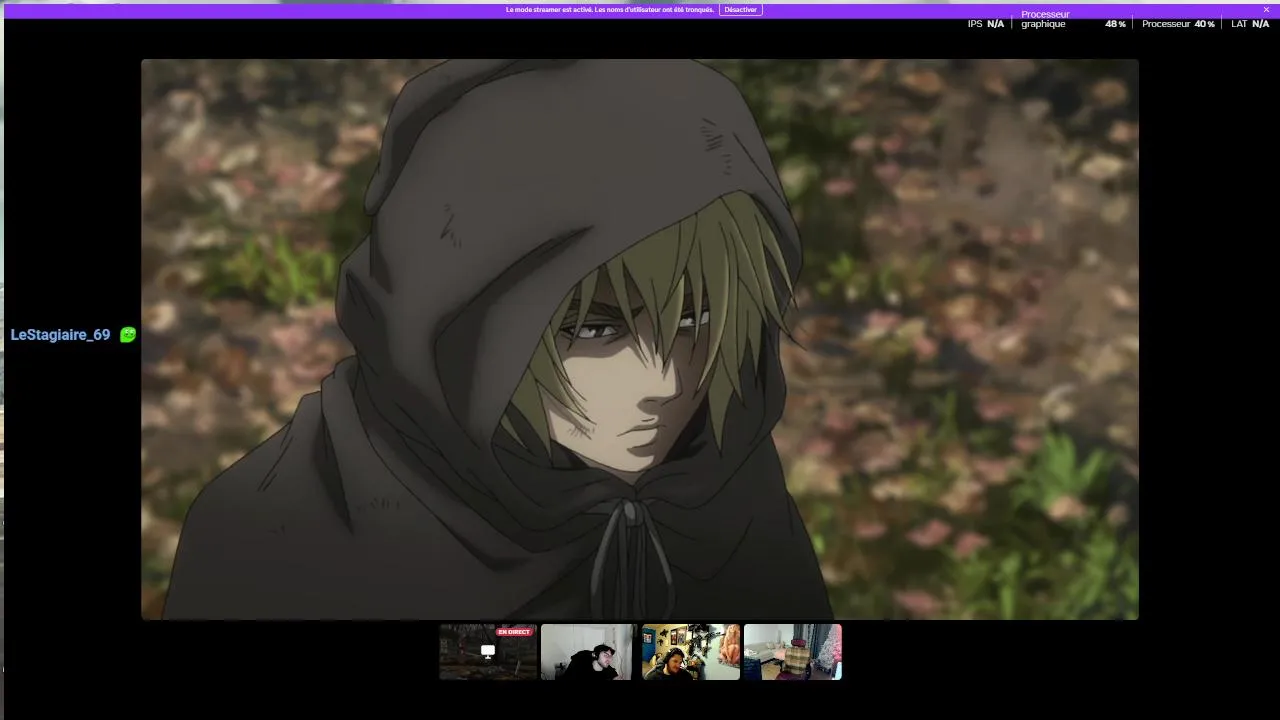
Task: Dismiss the purple streamer mode banner
Action: pyautogui.click(x=1266, y=9)
